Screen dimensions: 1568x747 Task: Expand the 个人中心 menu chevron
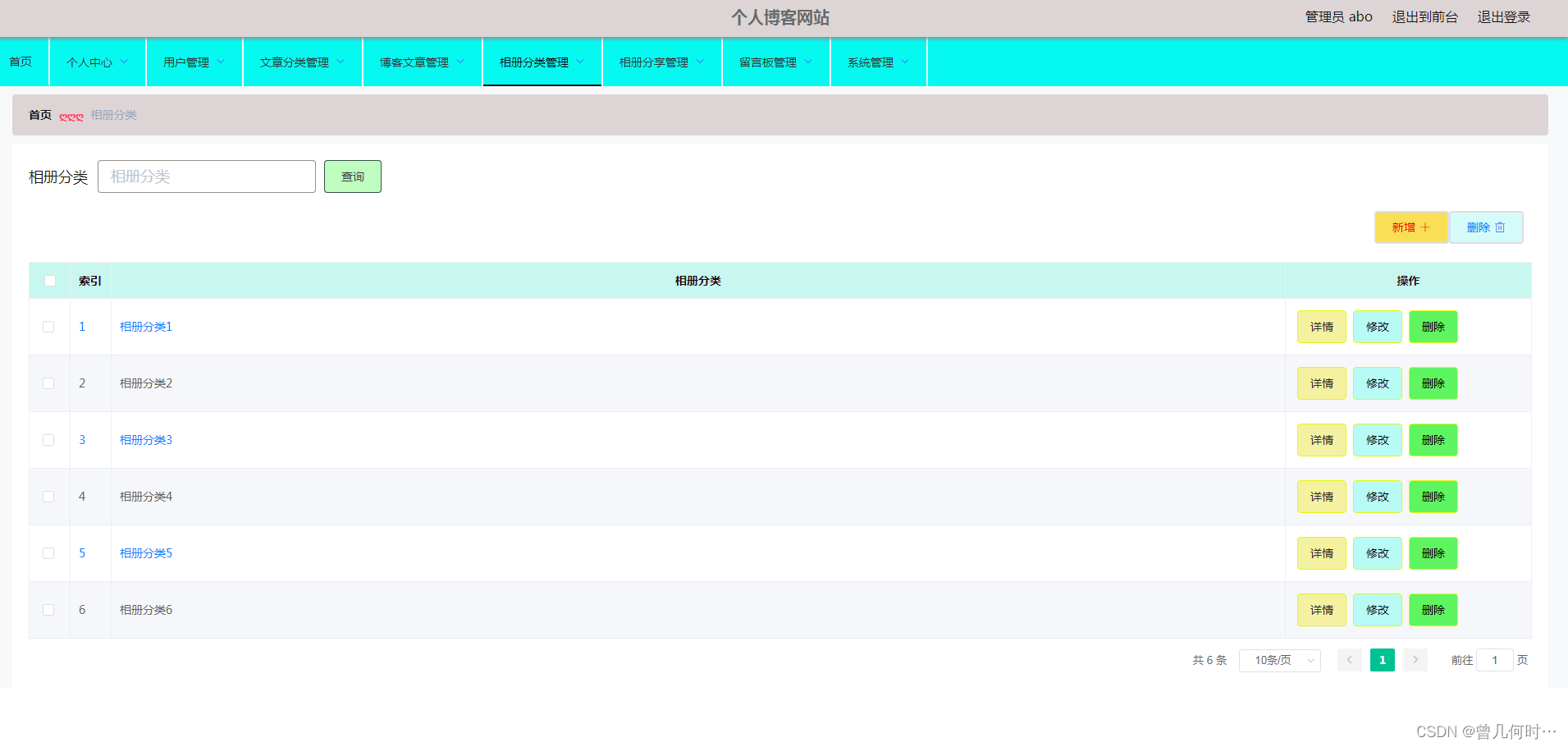124,62
